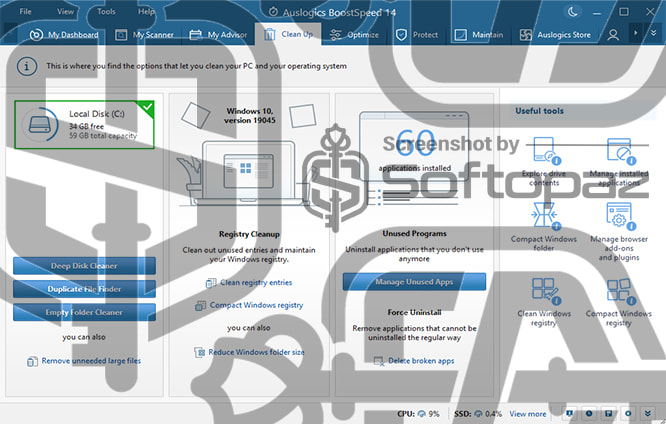Launch Deep Disk Cleaner

[x=84, y=266]
